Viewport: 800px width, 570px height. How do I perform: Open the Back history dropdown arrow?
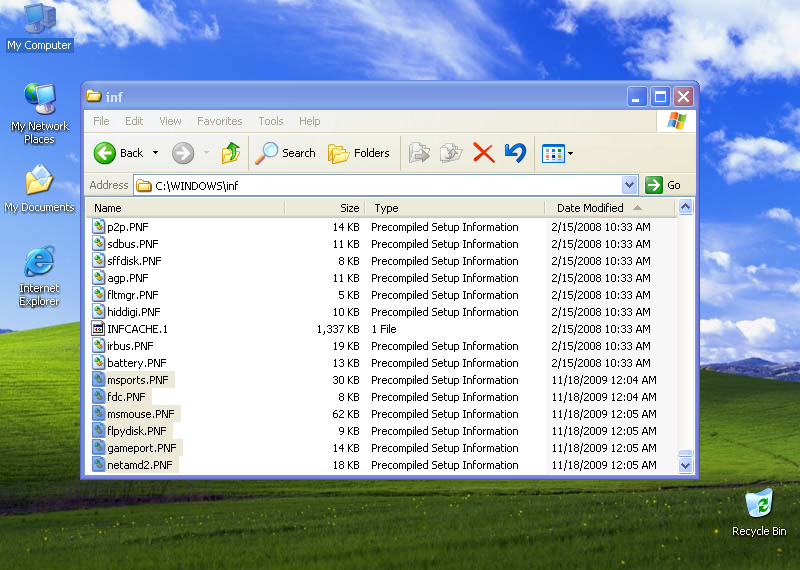point(155,153)
